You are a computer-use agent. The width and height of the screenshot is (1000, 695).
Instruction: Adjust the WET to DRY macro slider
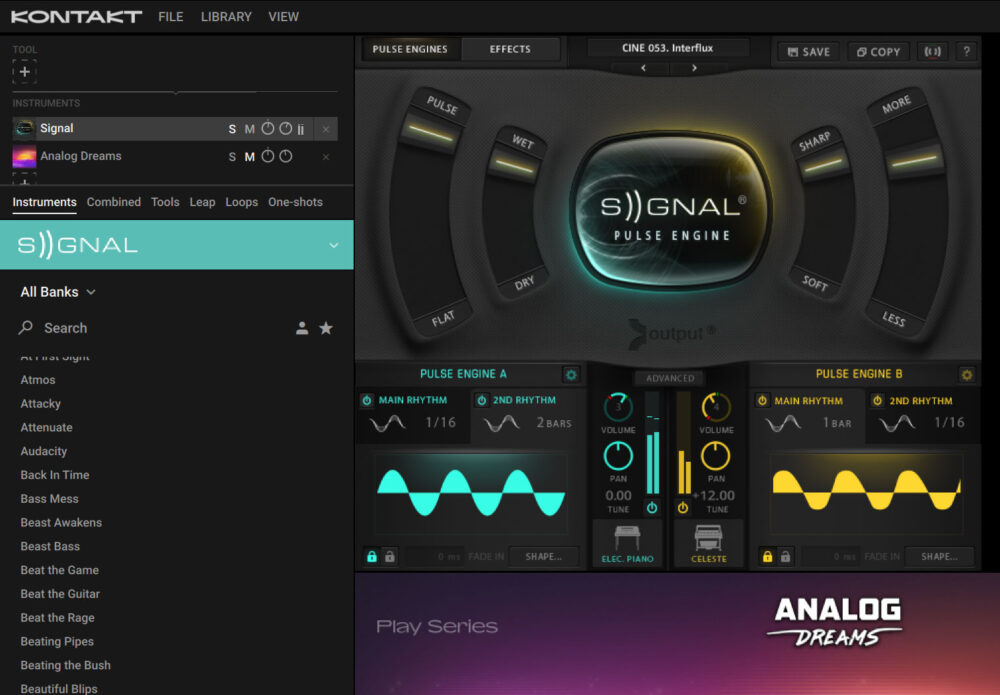pos(514,166)
